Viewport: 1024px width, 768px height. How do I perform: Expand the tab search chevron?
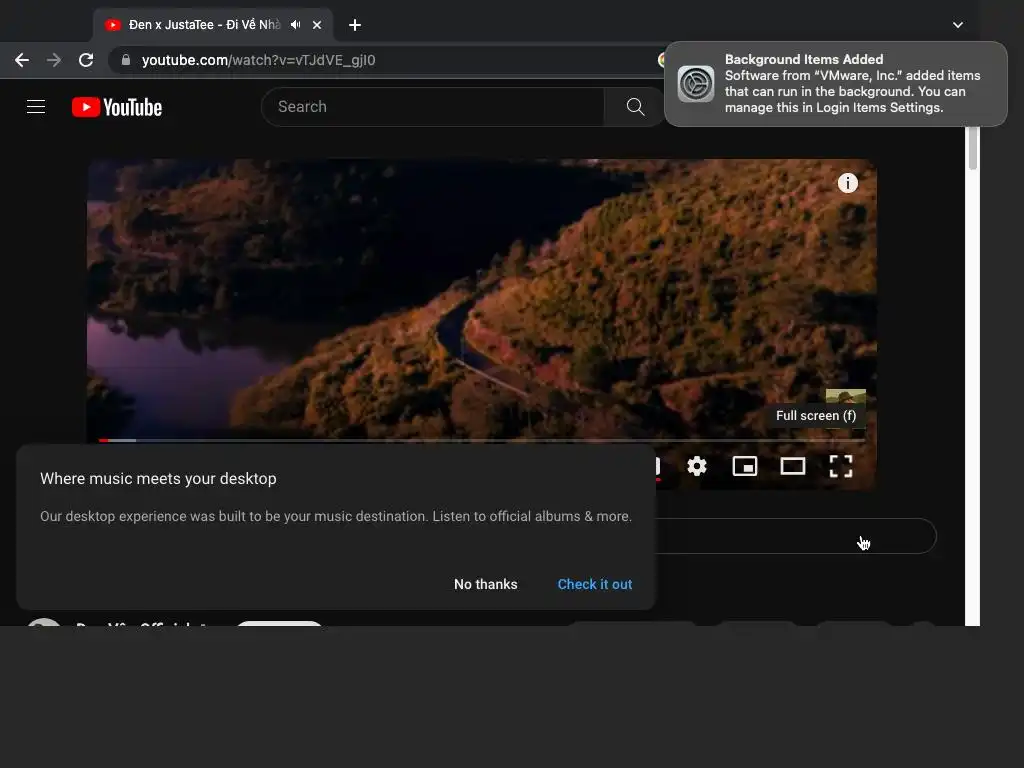[957, 25]
